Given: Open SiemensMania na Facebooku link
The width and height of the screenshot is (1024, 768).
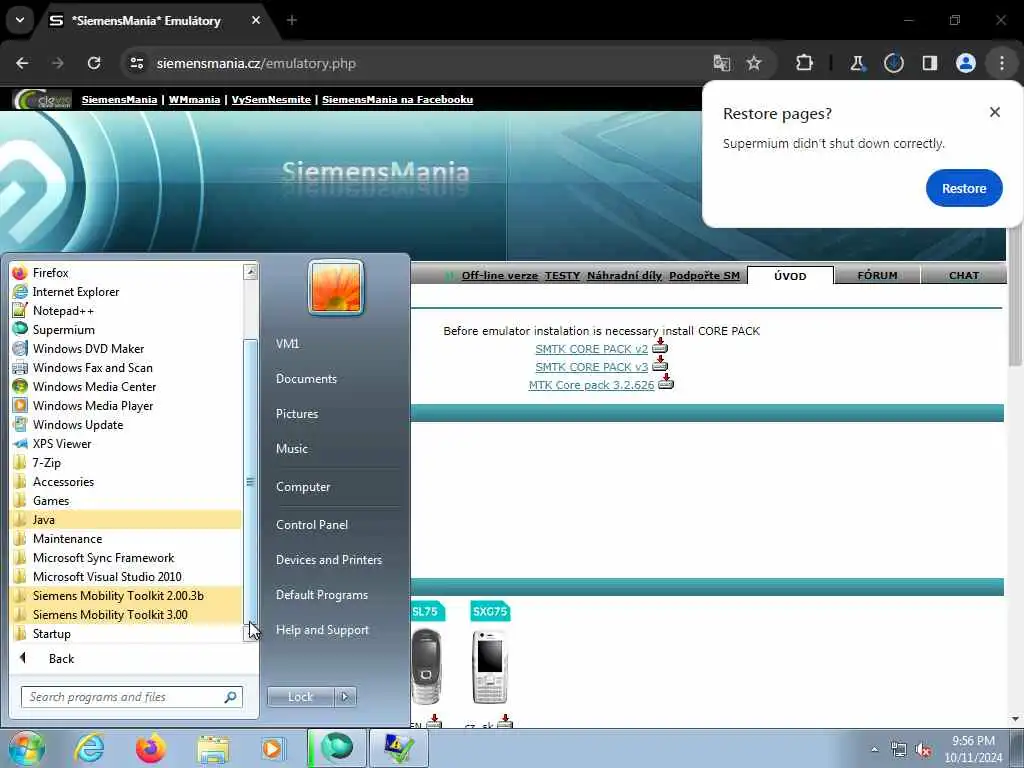Looking at the screenshot, I should click(x=397, y=99).
